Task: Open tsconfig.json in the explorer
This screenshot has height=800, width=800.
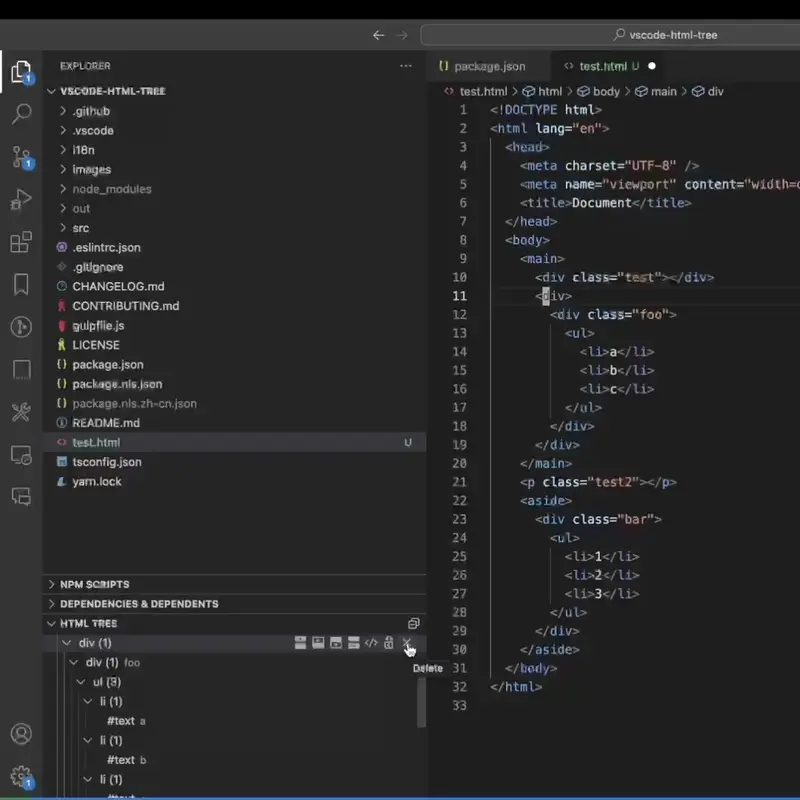Action: [234, 462]
